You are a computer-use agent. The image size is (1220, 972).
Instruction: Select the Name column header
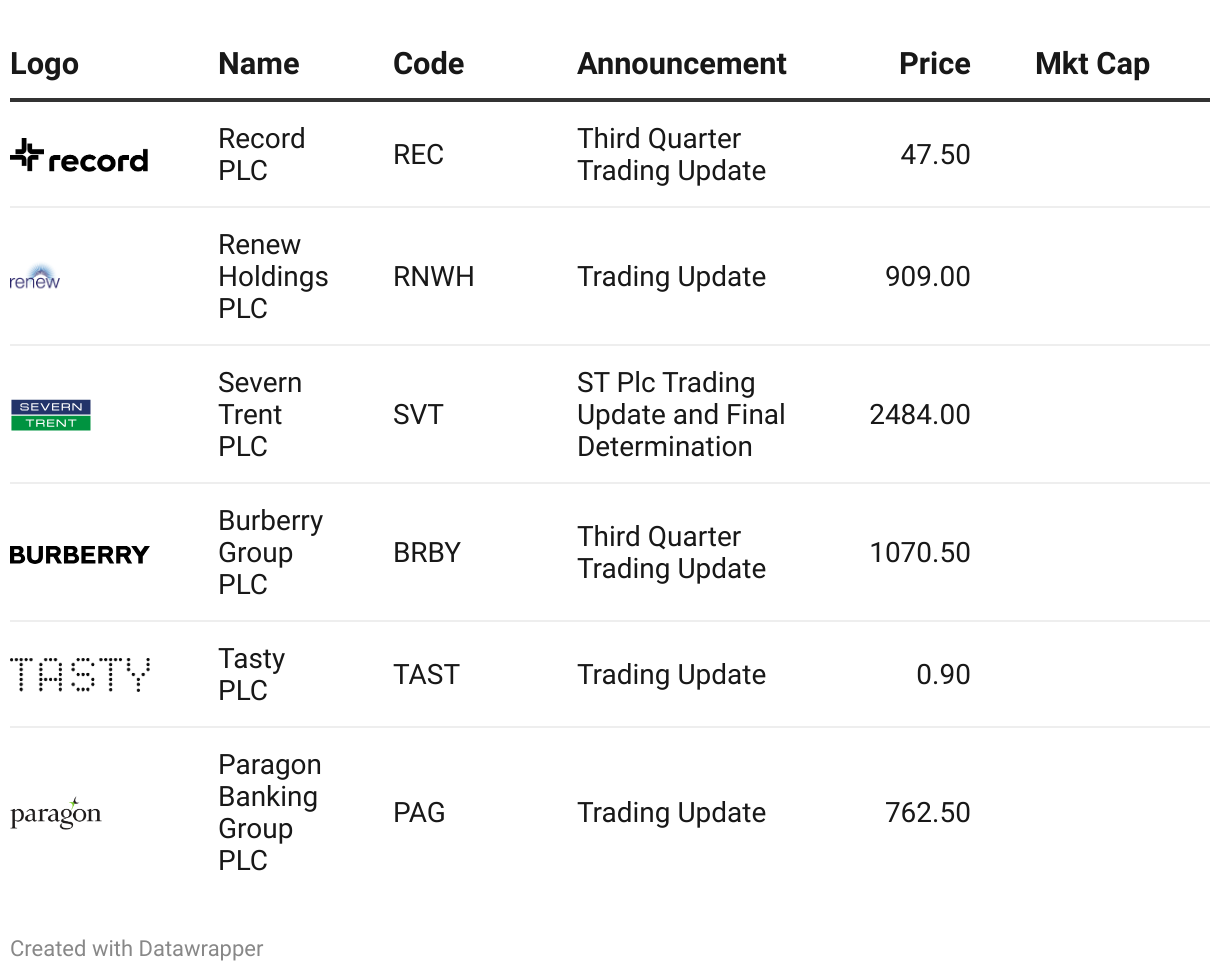click(258, 64)
